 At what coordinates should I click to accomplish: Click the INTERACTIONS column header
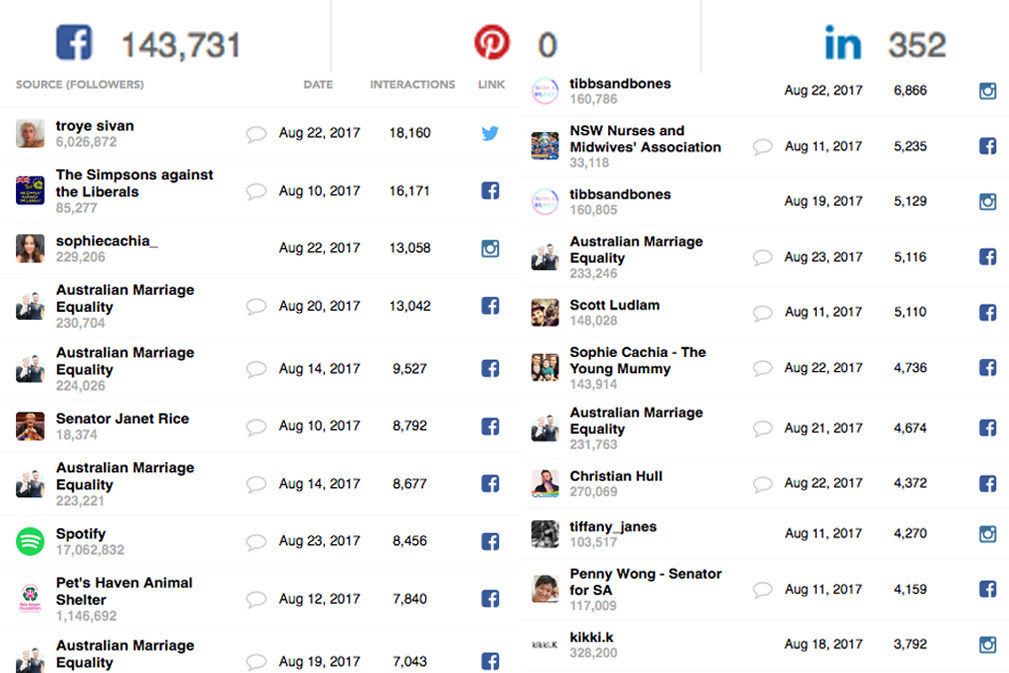(x=412, y=84)
